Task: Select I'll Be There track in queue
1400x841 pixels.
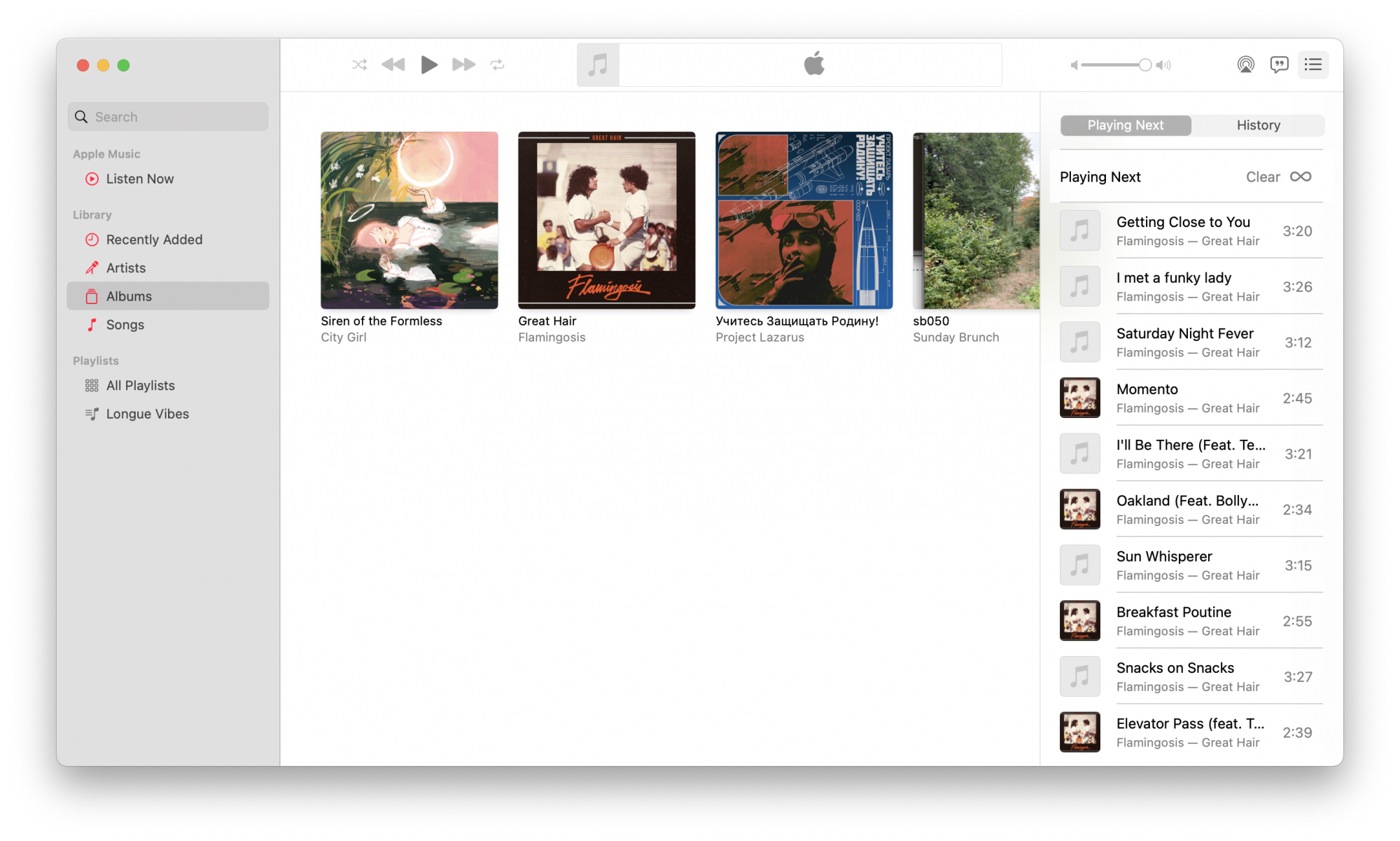Action: coord(1191,453)
